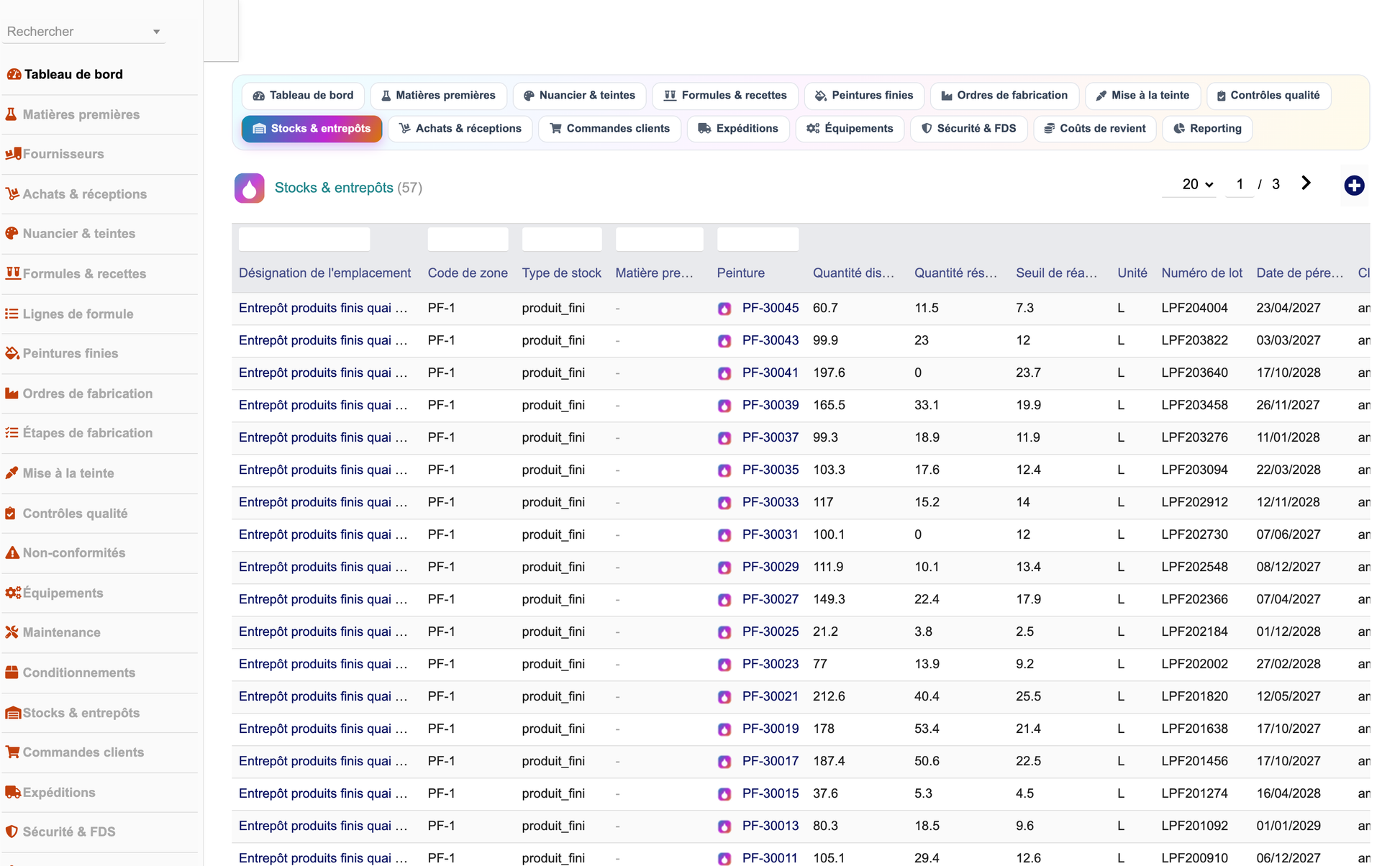The height and width of the screenshot is (866, 1400).
Task: Switch to the Sécurité & FDS top tab
Action: tap(969, 129)
